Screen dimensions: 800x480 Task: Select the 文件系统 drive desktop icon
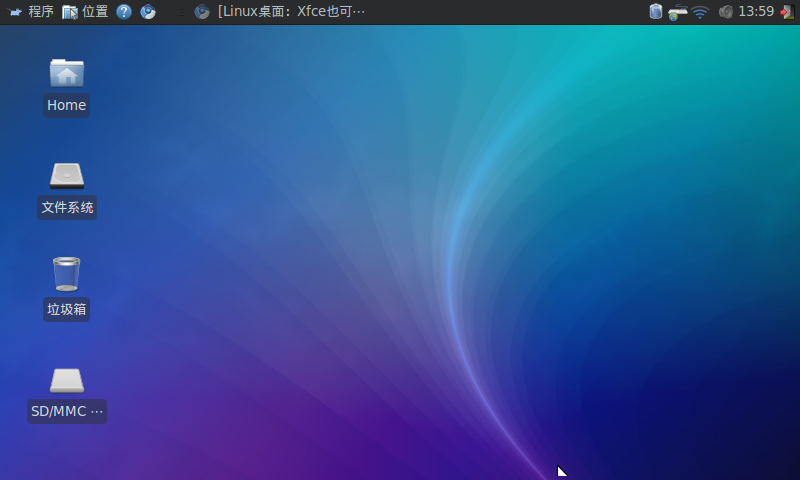[67, 190]
